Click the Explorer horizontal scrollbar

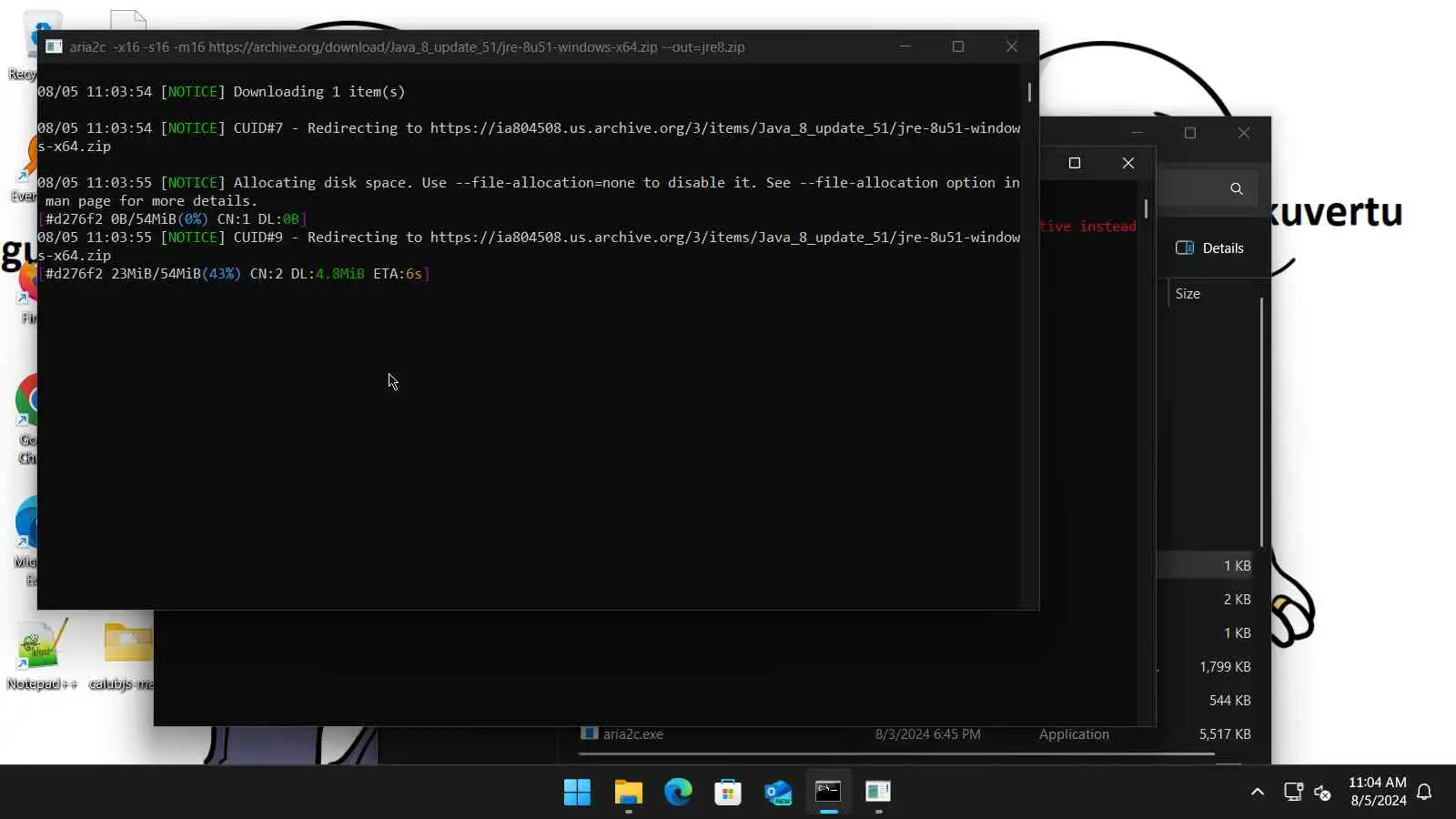click(x=896, y=753)
